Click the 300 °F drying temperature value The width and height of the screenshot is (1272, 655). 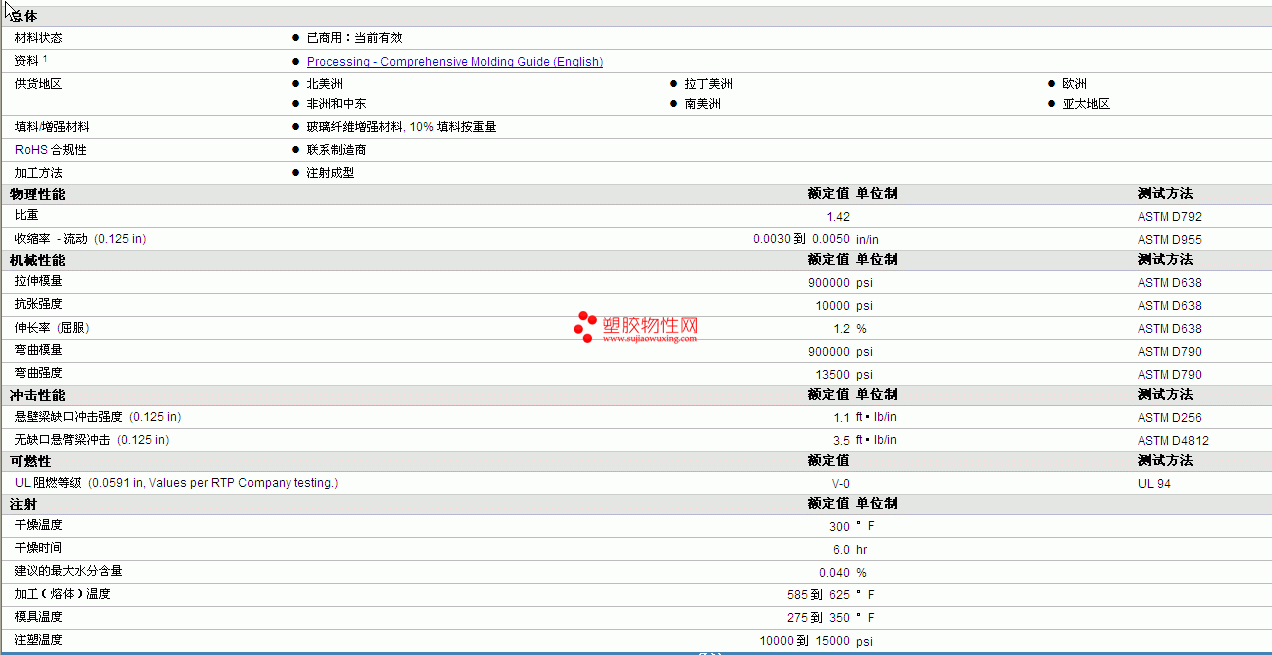click(x=852, y=527)
